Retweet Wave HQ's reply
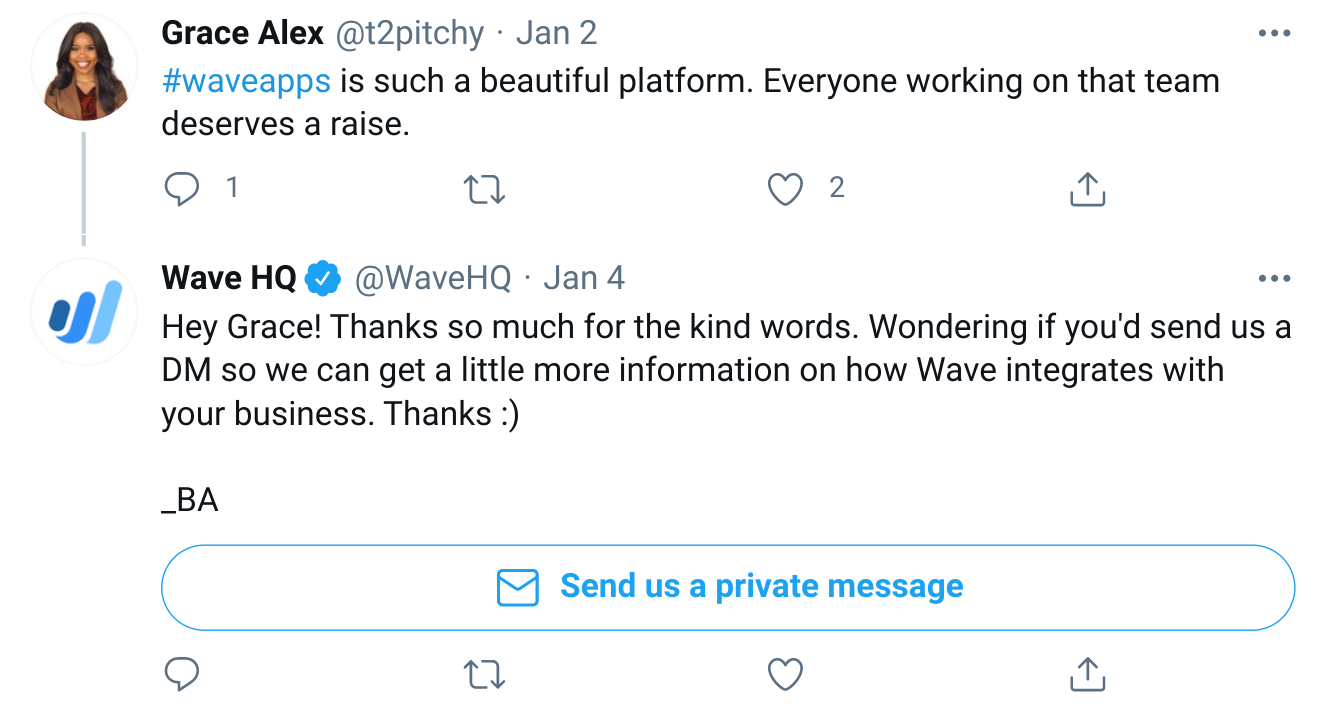This screenshot has width=1324, height=710. click(486, 675)
